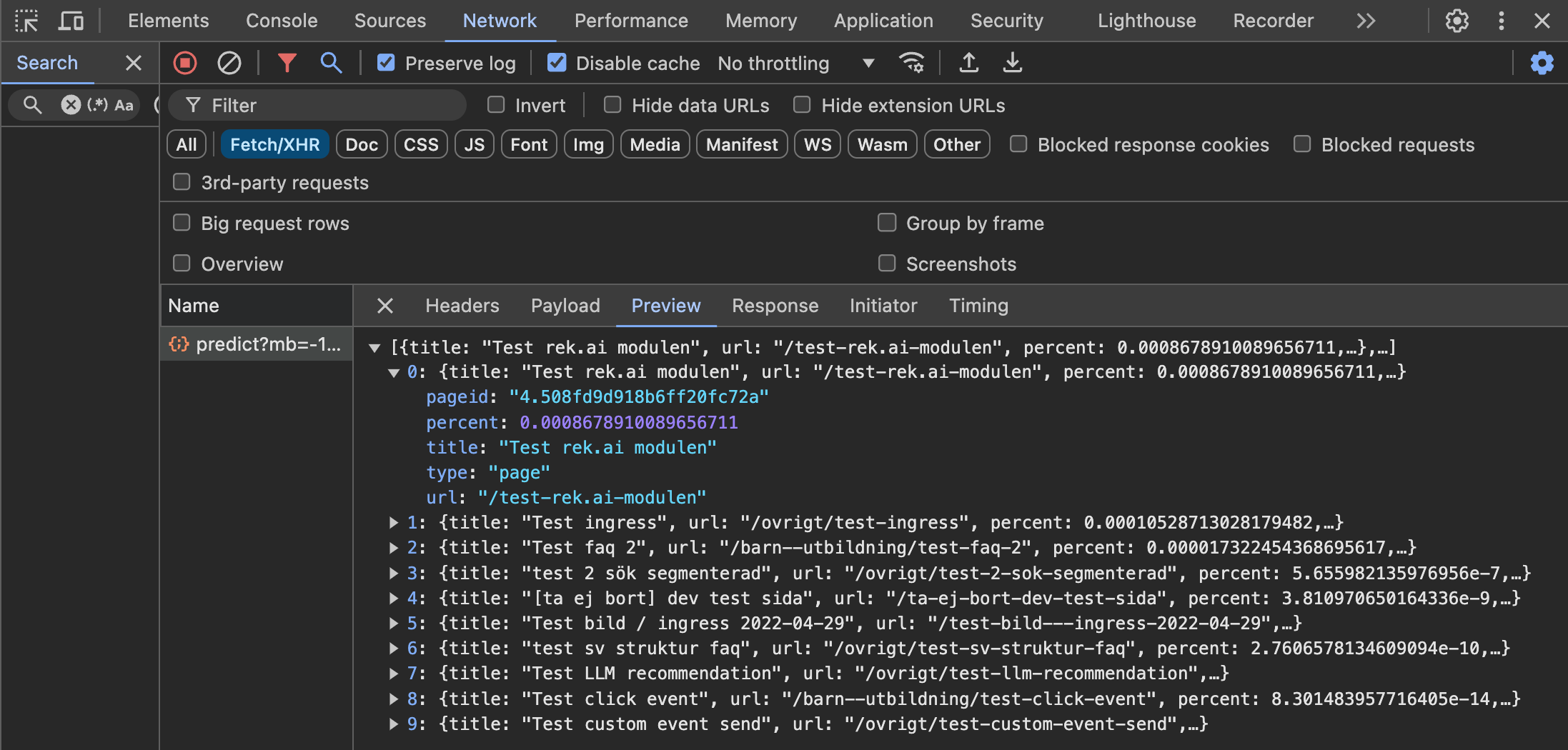Expand item 1 Test ingress
This screenshot has width=1568, height=750.
pyautogui.click(x=393, y=523)
